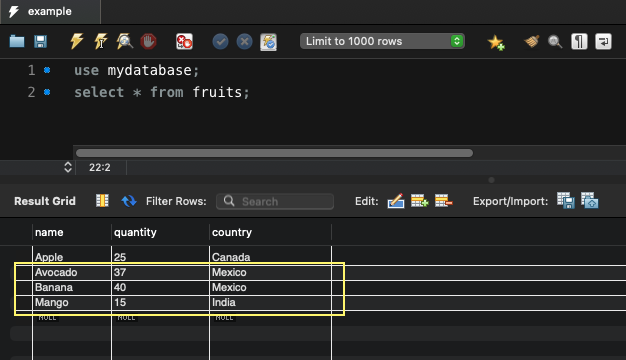
Task: Sort by quantity column header
Action: tap(160, 232)
